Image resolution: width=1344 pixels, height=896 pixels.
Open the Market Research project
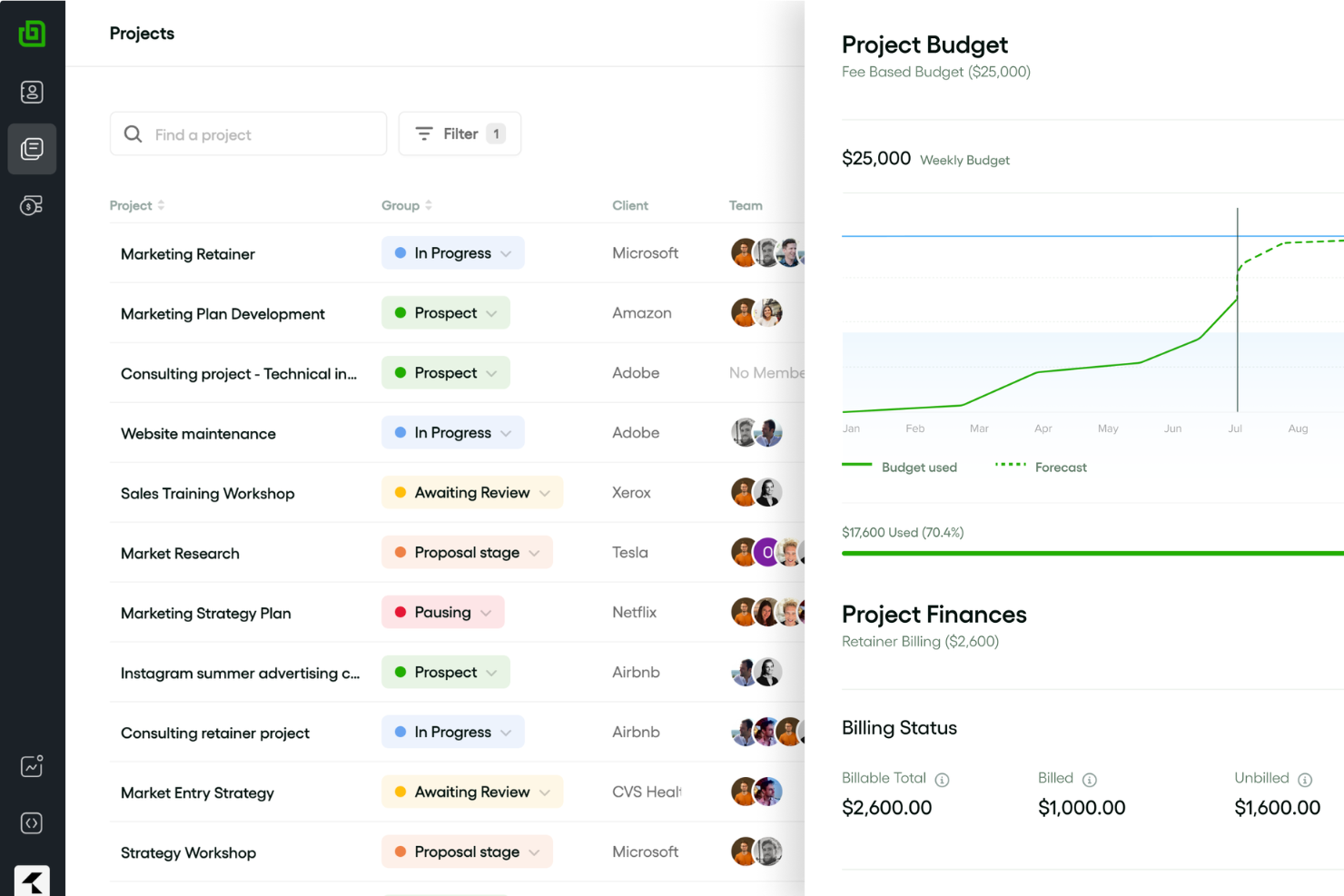[x=180, y=554]
